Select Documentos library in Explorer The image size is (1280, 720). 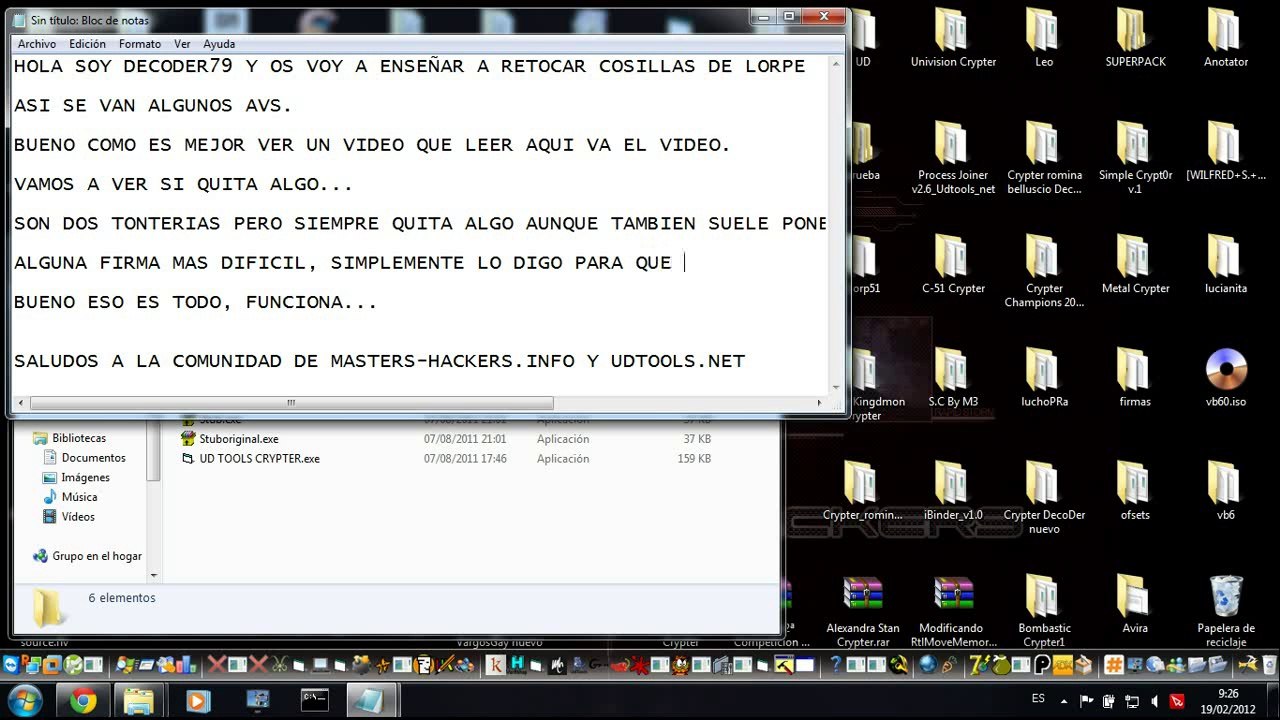pyautogui.click(x=93, y=458)
